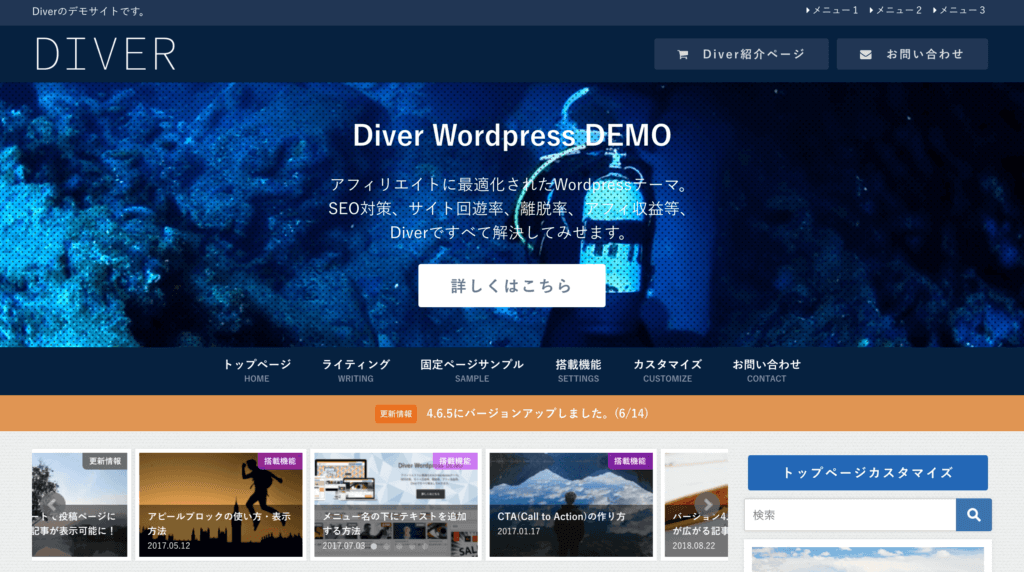Click the お問い合わせ header button label

[x=925, y=54]
